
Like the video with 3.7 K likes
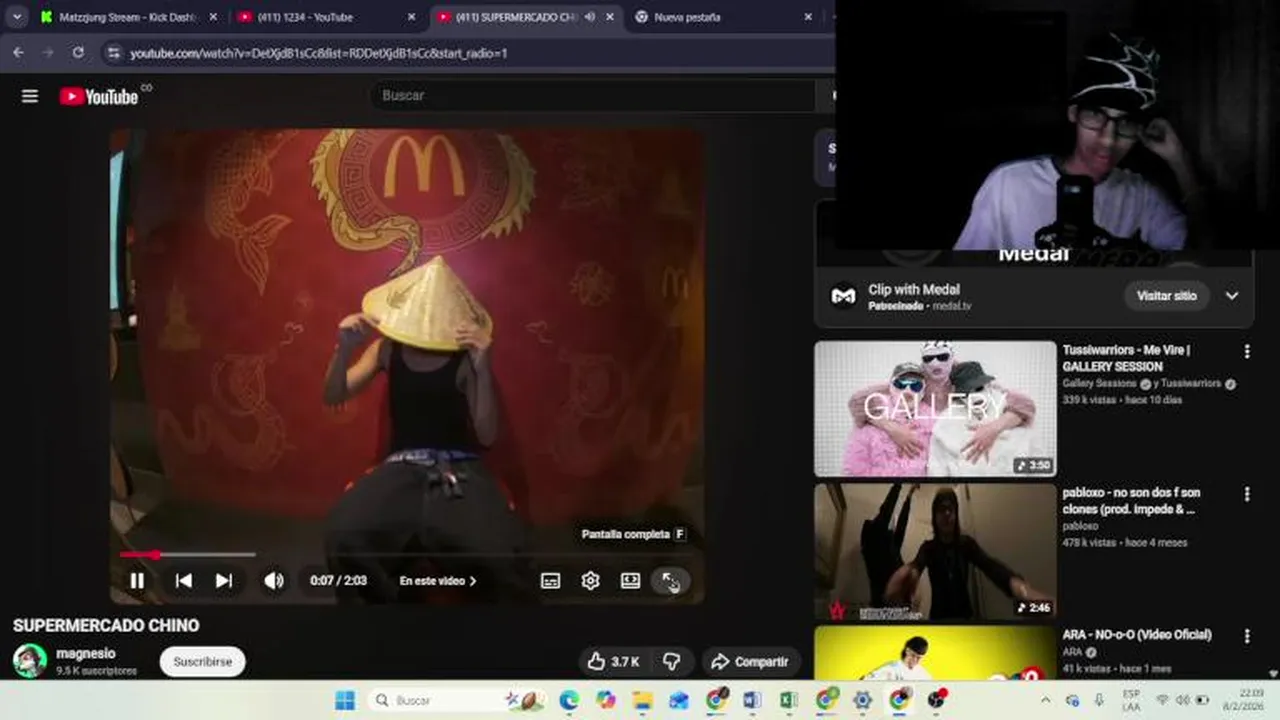(614, 661)
